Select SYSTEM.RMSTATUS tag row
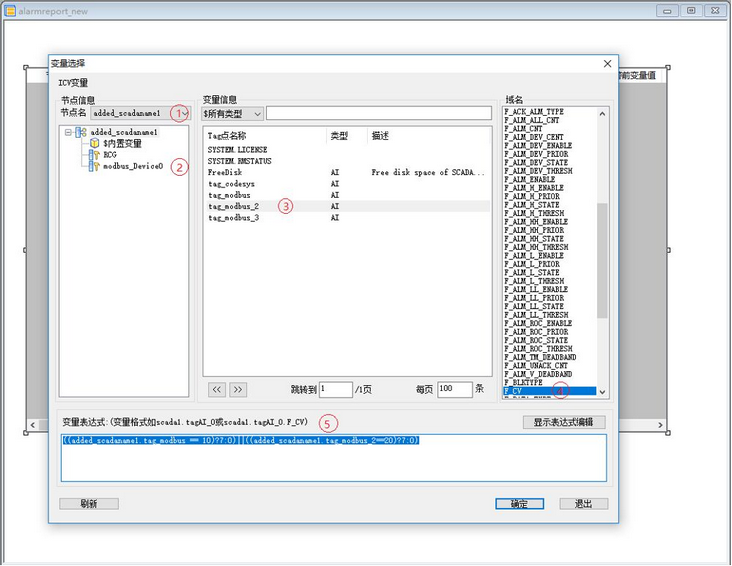 (347, 161)
